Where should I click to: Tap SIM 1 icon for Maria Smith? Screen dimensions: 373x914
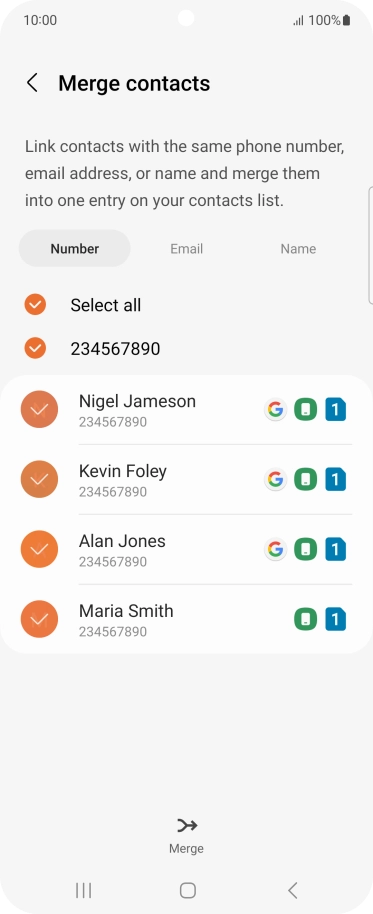[336, 620]
